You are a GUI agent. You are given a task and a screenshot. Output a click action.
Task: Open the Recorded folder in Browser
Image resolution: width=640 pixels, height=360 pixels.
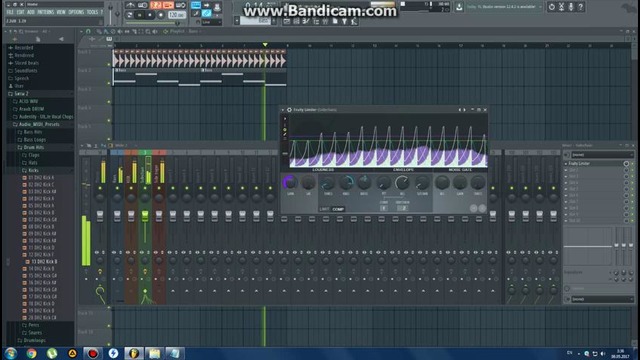coord(23,48)
